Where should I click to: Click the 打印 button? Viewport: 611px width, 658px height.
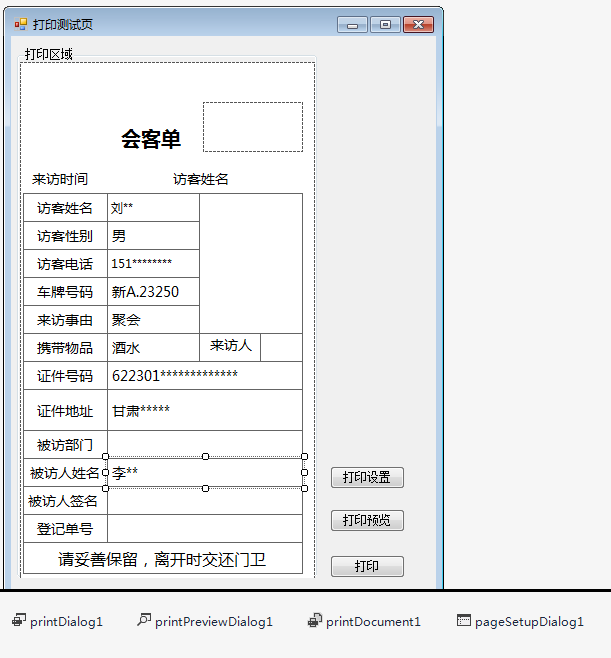(x=367, y=567)
